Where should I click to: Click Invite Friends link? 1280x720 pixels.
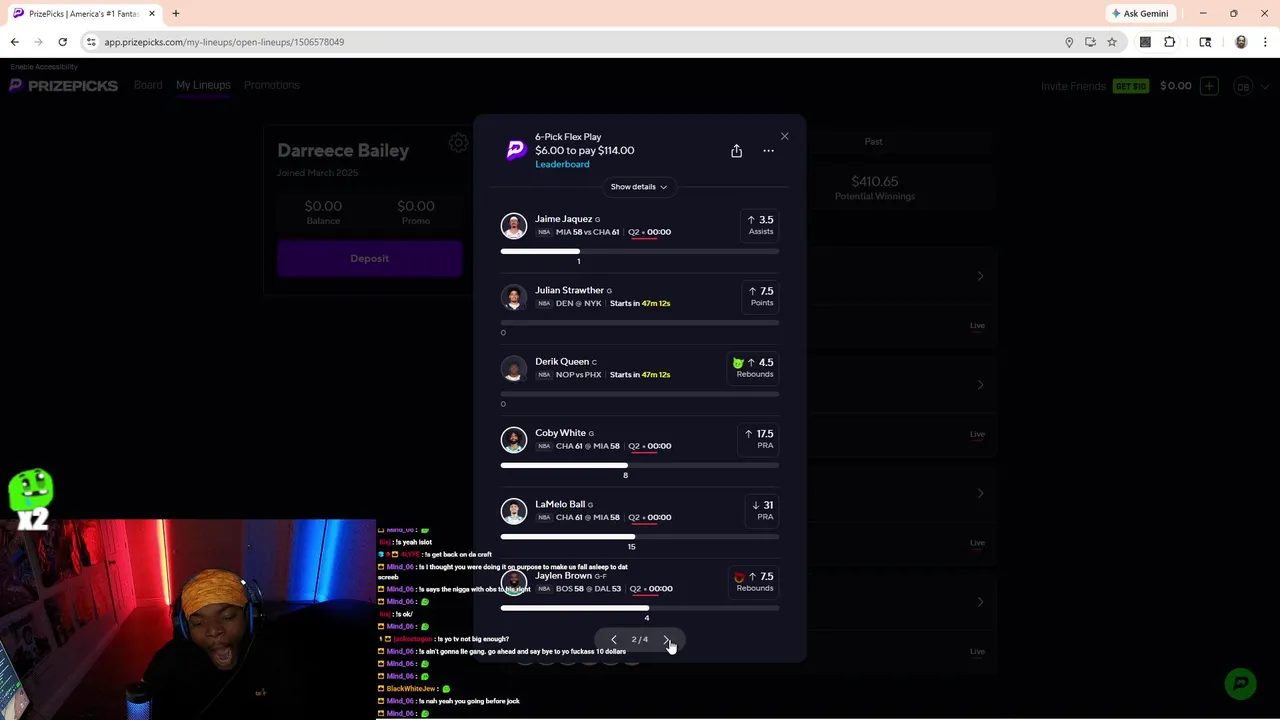coord(1073,86)
